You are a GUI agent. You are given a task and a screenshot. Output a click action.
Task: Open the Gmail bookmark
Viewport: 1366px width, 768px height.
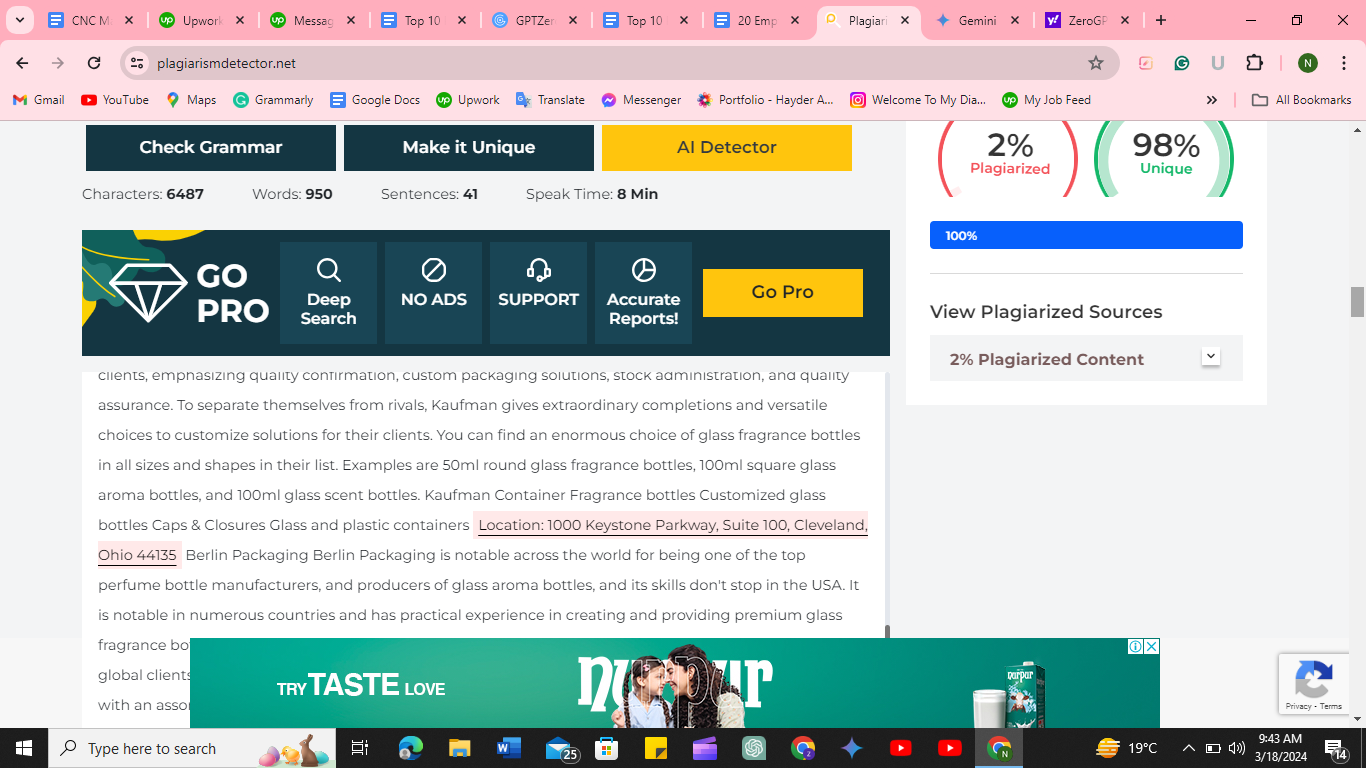point(38,100)
